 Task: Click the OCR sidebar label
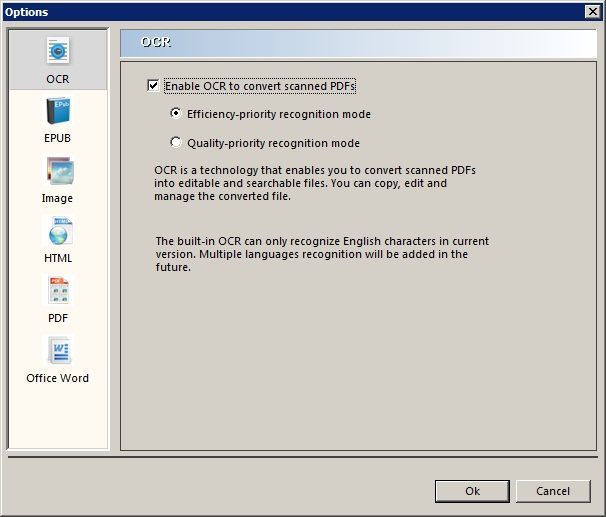(x=58, y=79)
